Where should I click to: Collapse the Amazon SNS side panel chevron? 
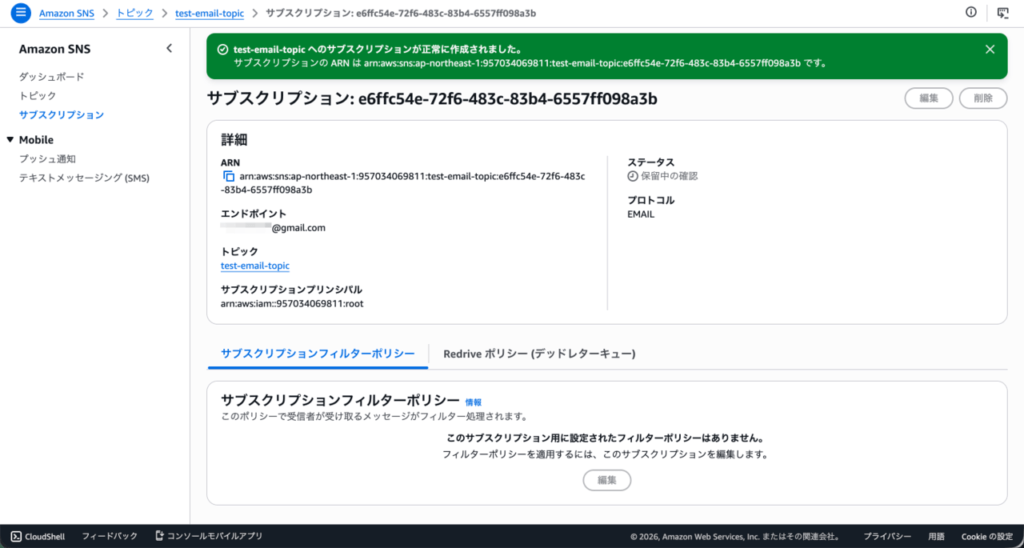pos(169,48)
